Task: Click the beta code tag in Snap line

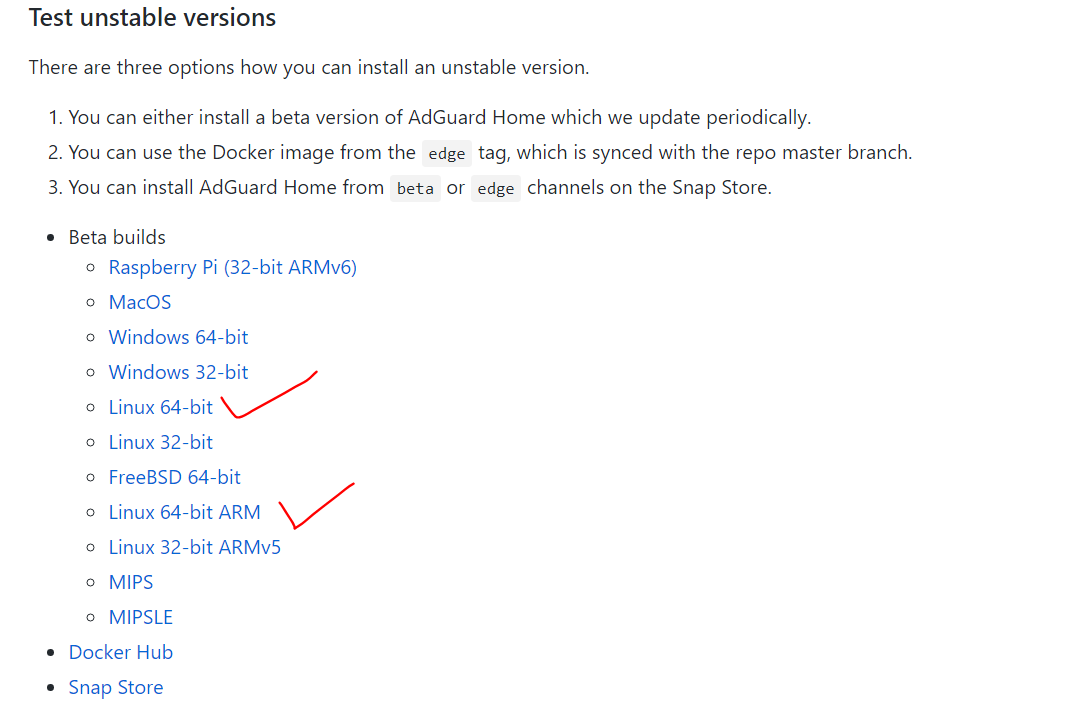Action: pyautogui.click(x=415, y=188)
